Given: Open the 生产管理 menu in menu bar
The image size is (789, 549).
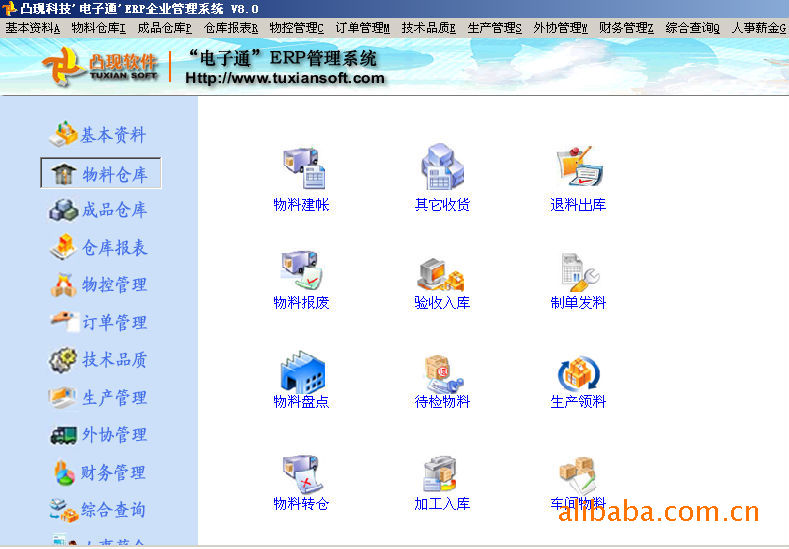Looking at the screenshot, I should (x=495, y=28).
